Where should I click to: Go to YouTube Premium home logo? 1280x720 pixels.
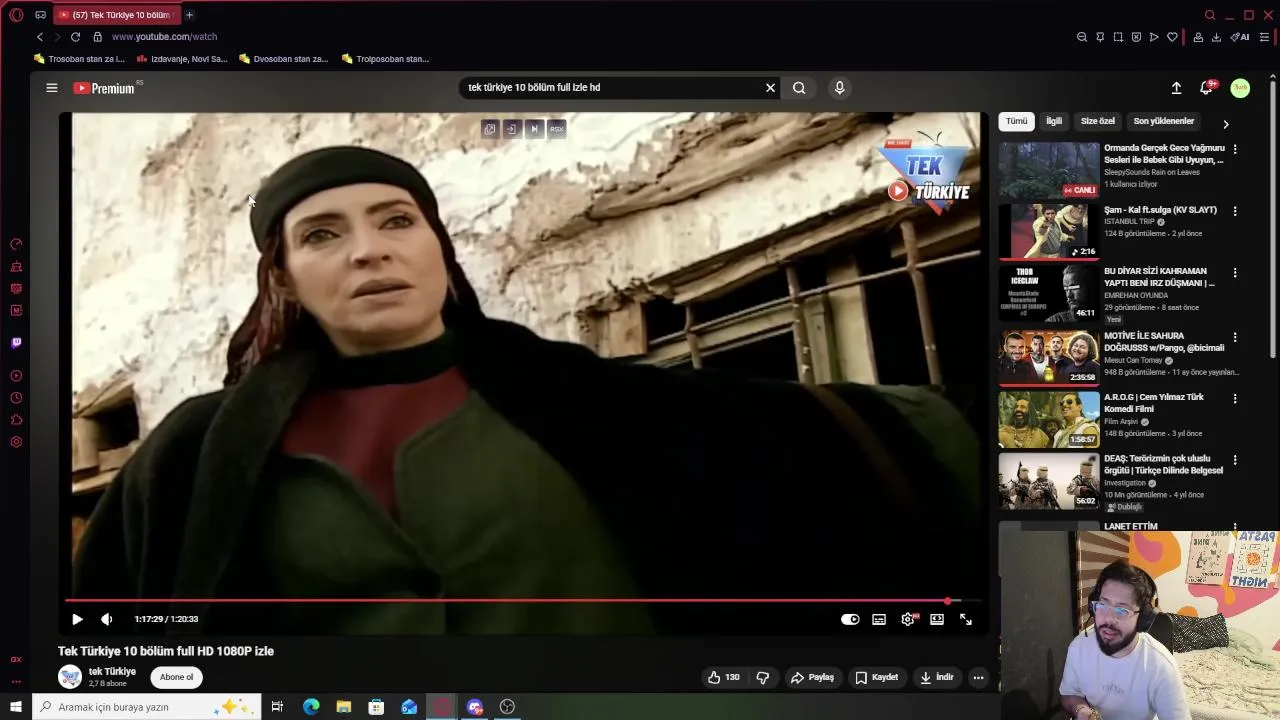pyautogui.click(x=104, y=88)
